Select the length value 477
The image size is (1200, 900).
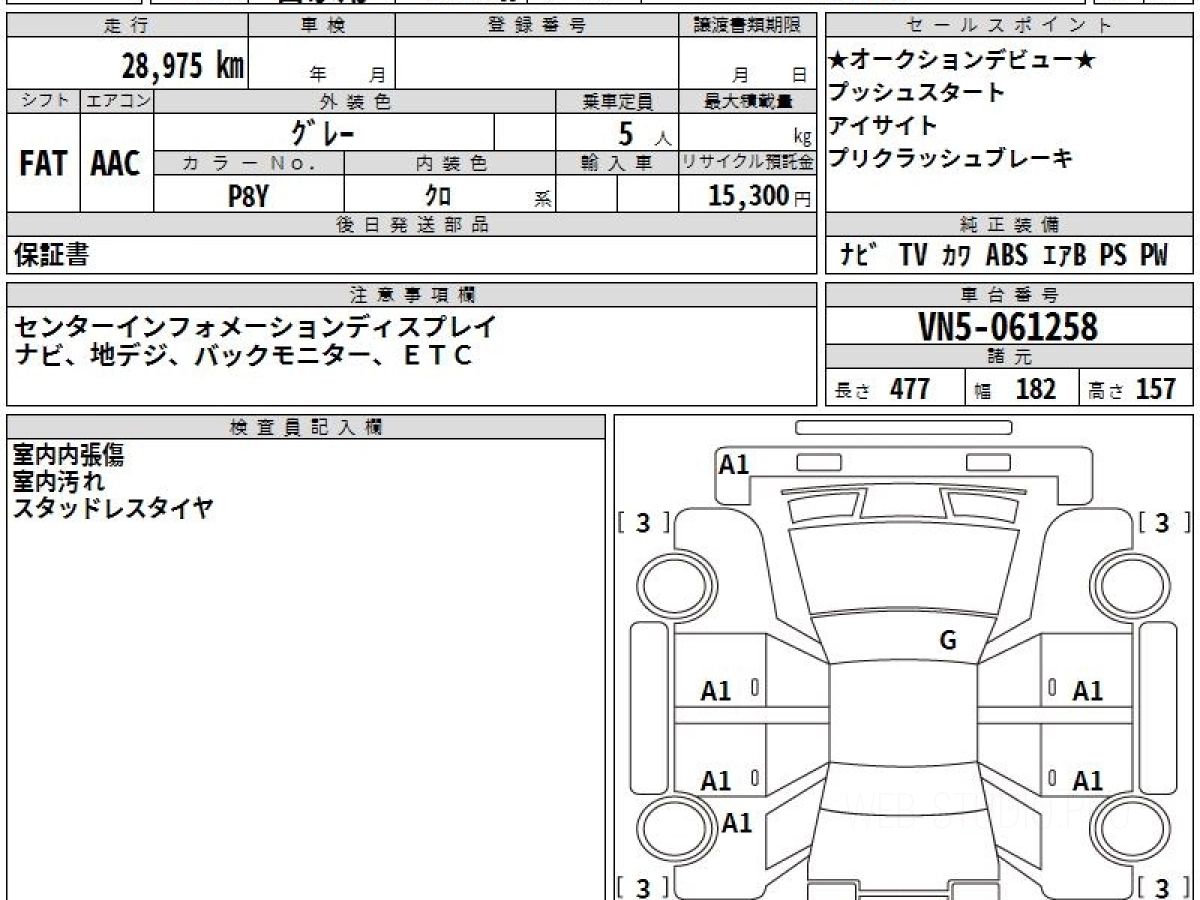910,389
